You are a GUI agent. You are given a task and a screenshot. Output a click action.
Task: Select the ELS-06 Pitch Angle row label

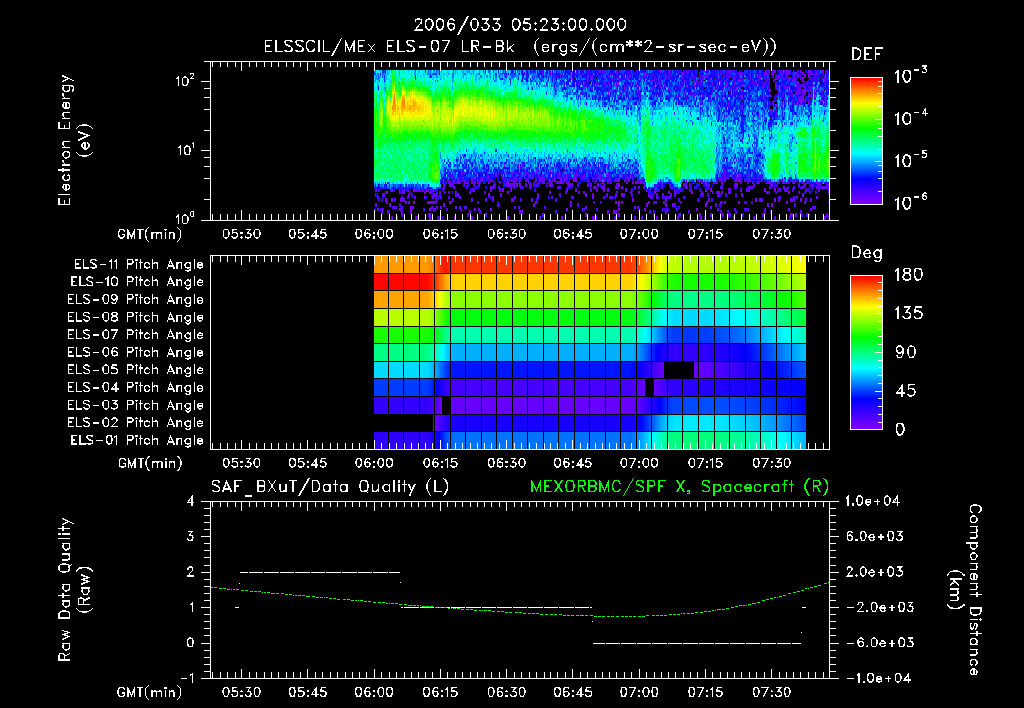[x=136, y=352]
